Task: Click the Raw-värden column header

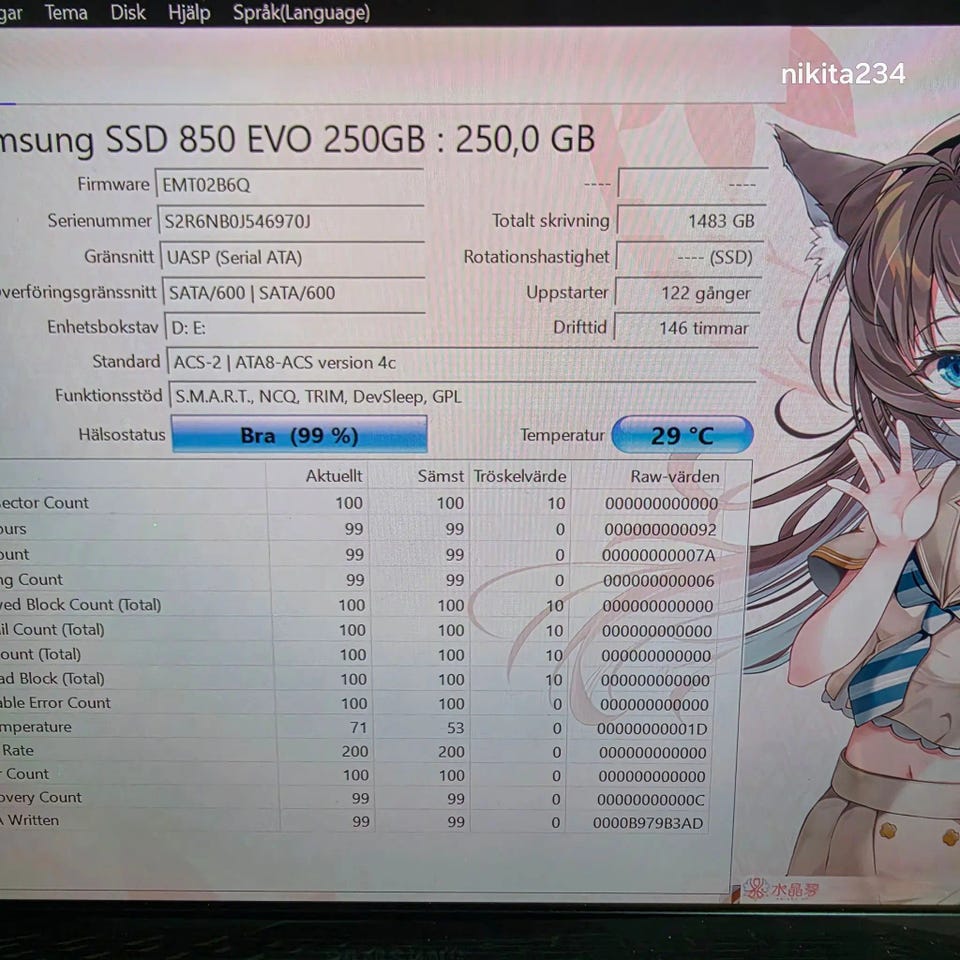Action: [x=675, y=476]
